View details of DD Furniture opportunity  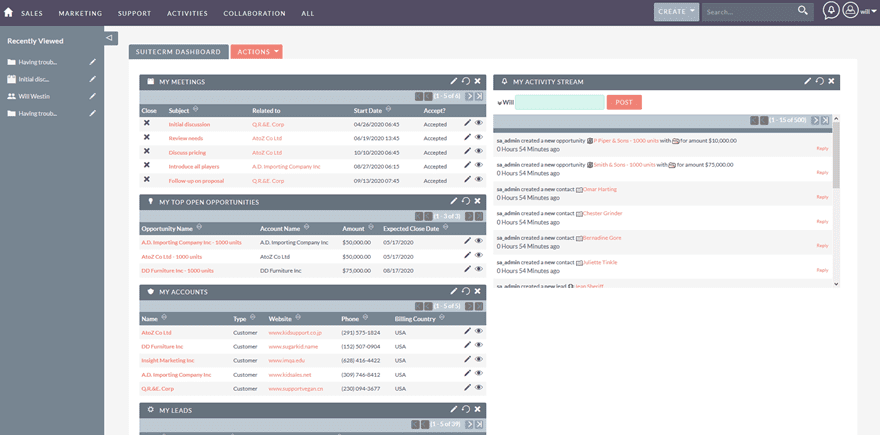coord(479,270)
